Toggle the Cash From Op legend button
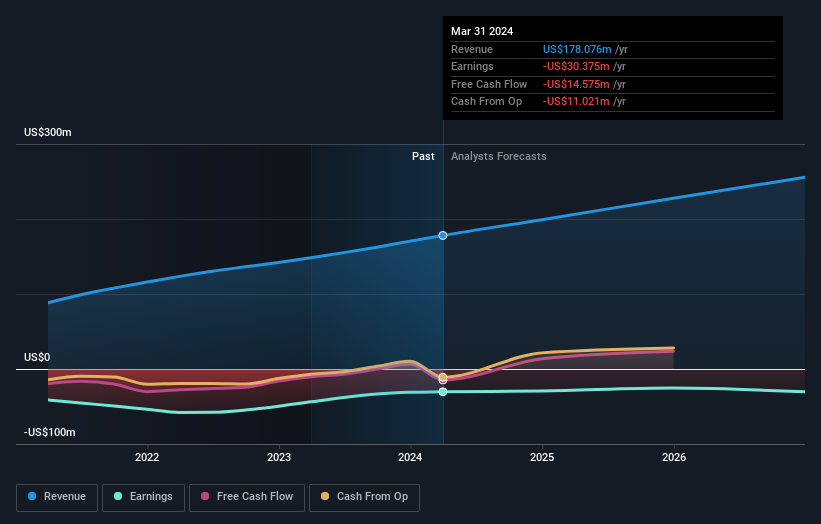The image size is (821, 524). tap(364, 497)
